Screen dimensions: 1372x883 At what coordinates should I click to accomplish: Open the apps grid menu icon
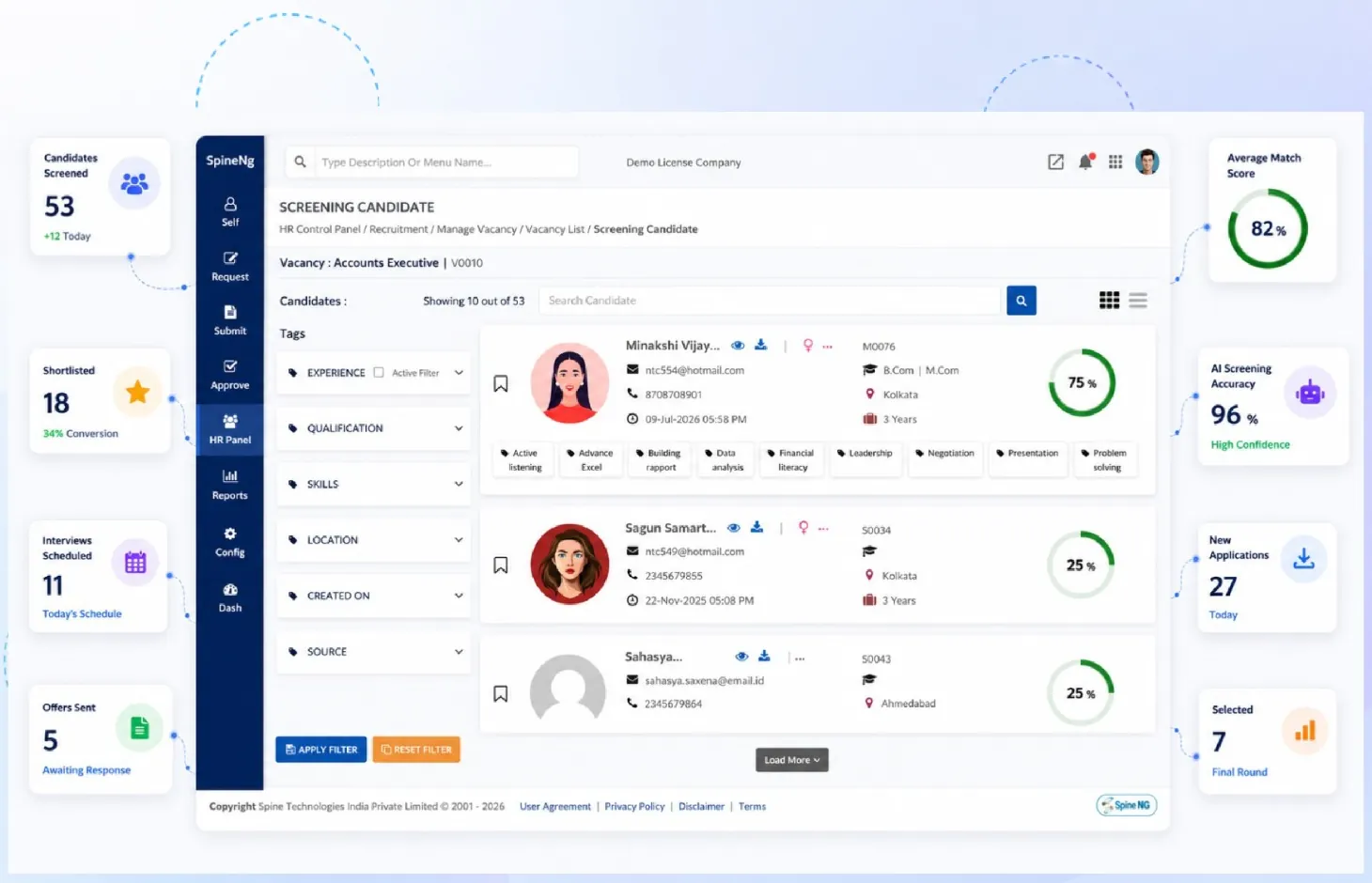point(1115,162)
